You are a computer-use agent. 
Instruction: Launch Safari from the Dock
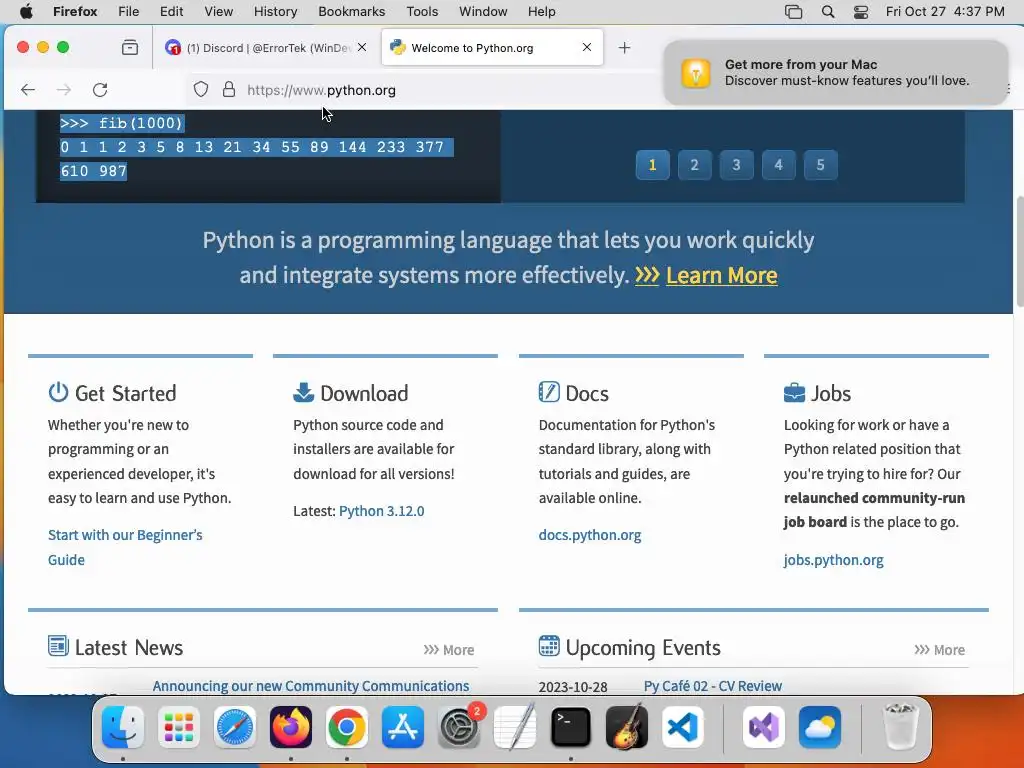234,727
